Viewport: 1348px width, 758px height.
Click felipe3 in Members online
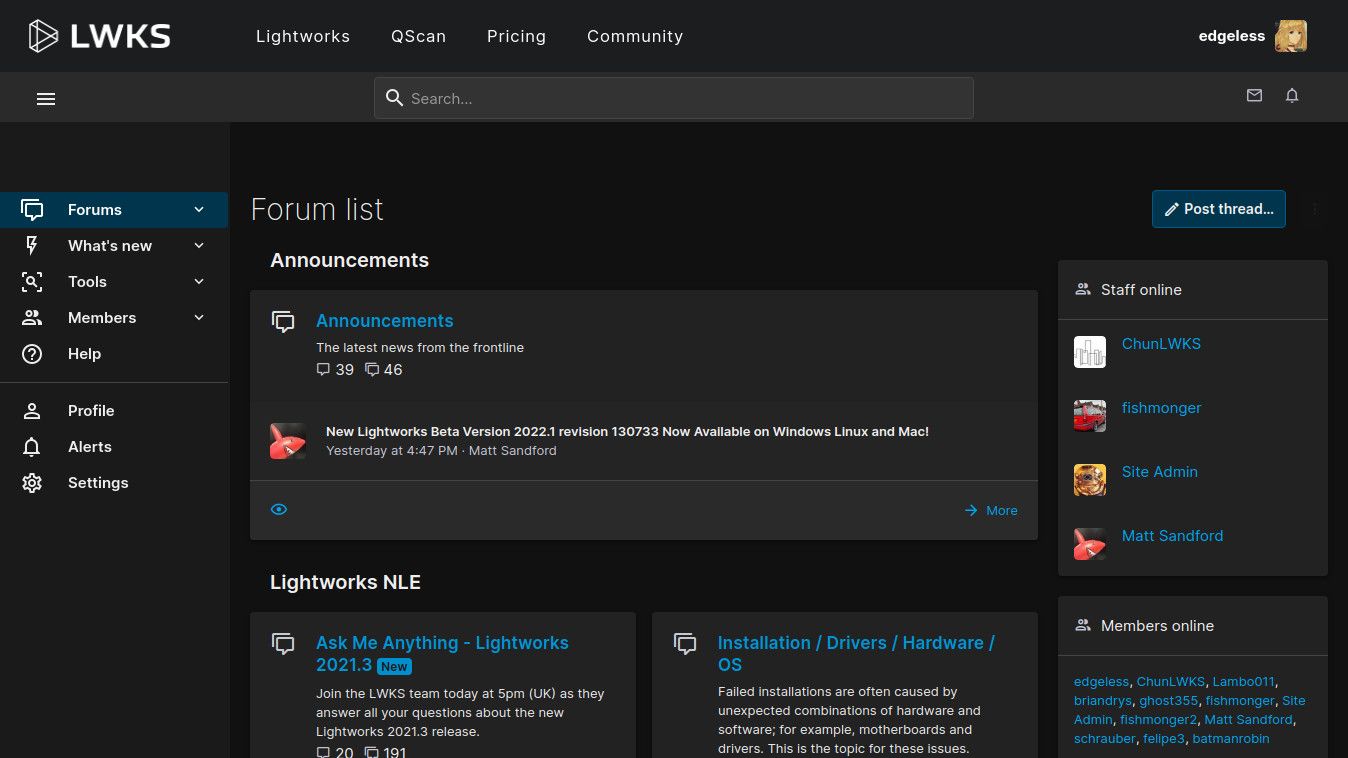(1164, 739)
